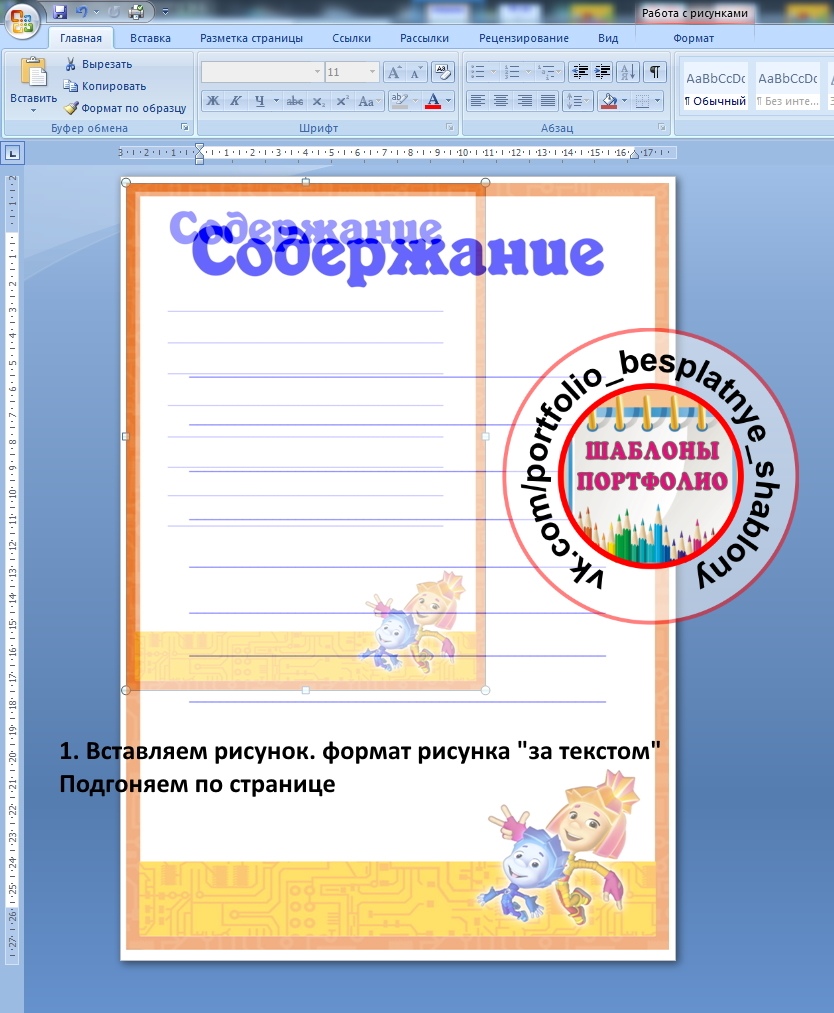
Task: Click the vertical ruler
Action: tap(12, 569)
